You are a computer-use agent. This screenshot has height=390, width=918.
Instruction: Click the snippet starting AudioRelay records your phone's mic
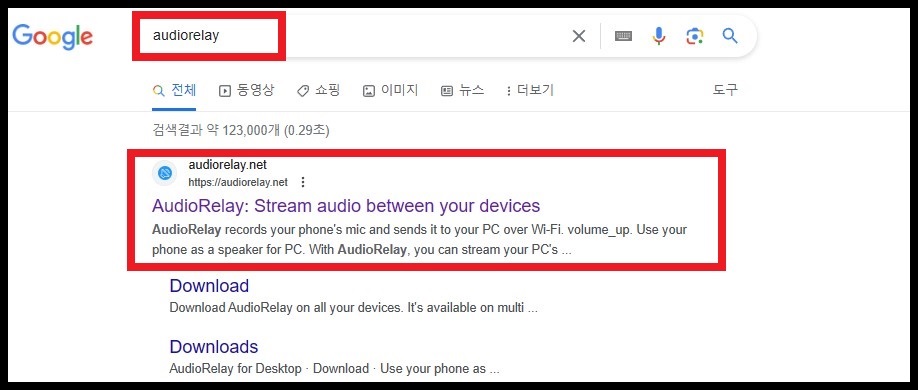tap(419, 240)
